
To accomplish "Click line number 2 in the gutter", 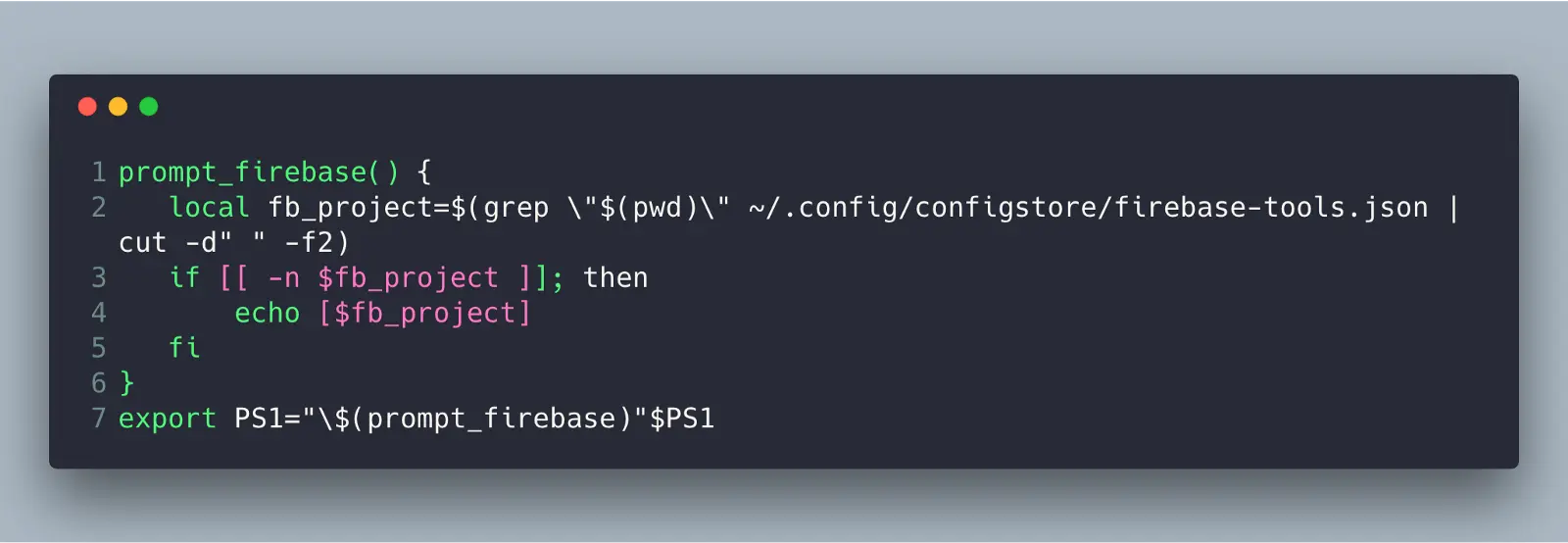I will pyautogui.click(x=99, y=208).
